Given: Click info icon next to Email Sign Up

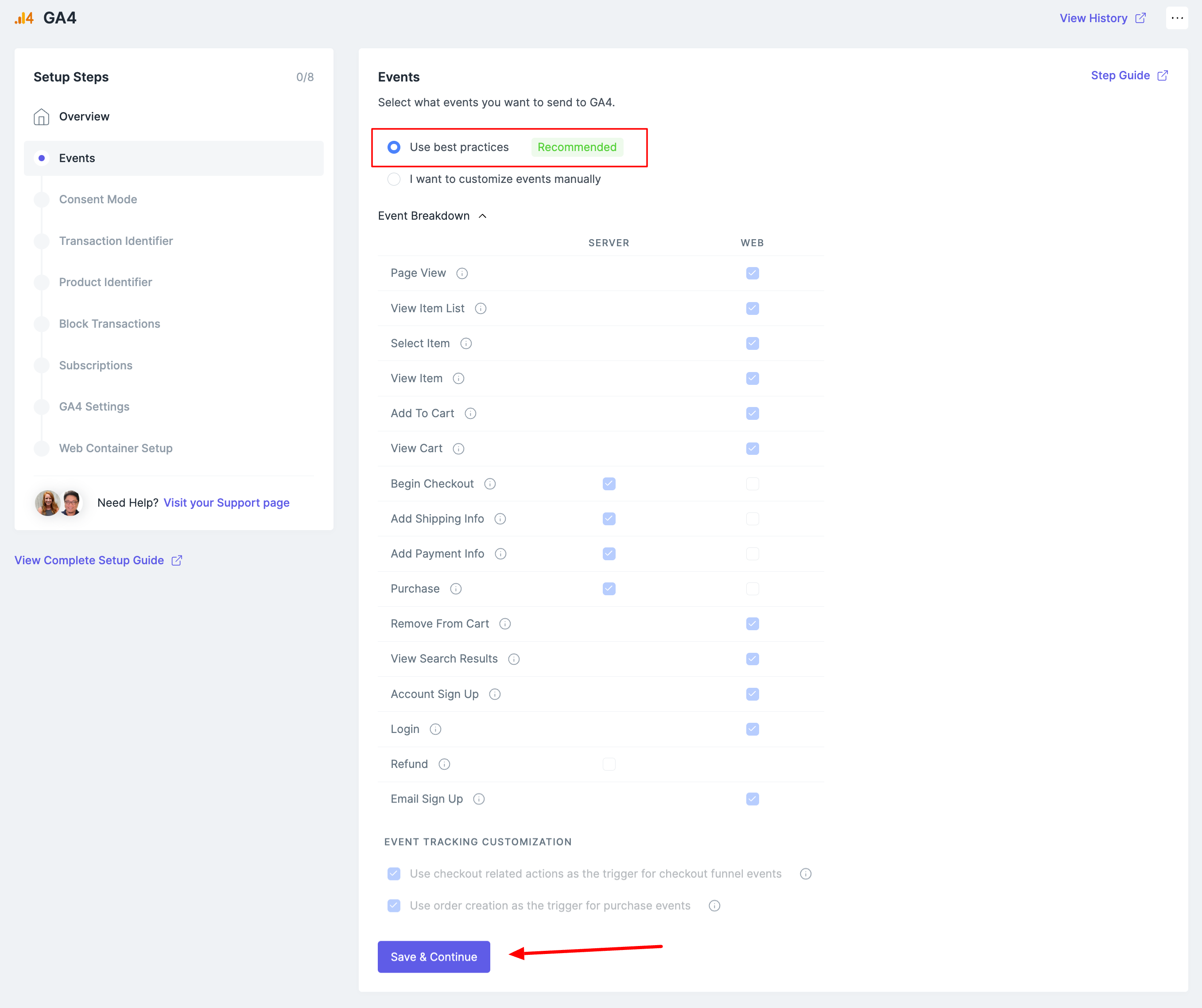Looking at the screenshot, I should [x=479, y=799].
